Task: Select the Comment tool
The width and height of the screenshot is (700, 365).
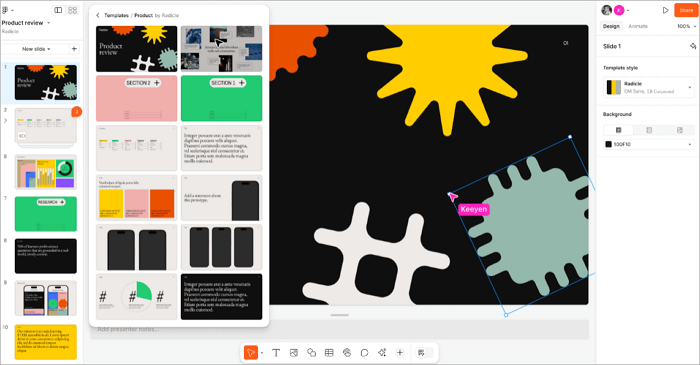Action: (x=364, y=353)
